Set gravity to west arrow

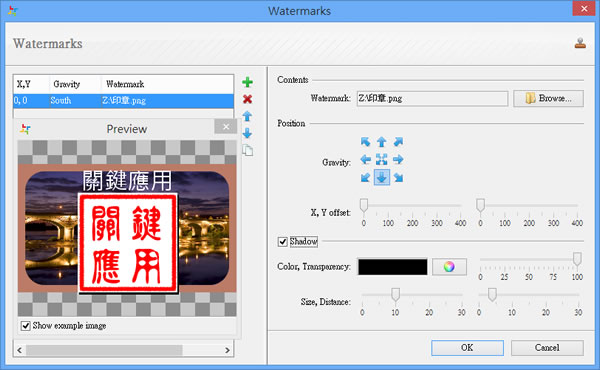pos(365,159)
